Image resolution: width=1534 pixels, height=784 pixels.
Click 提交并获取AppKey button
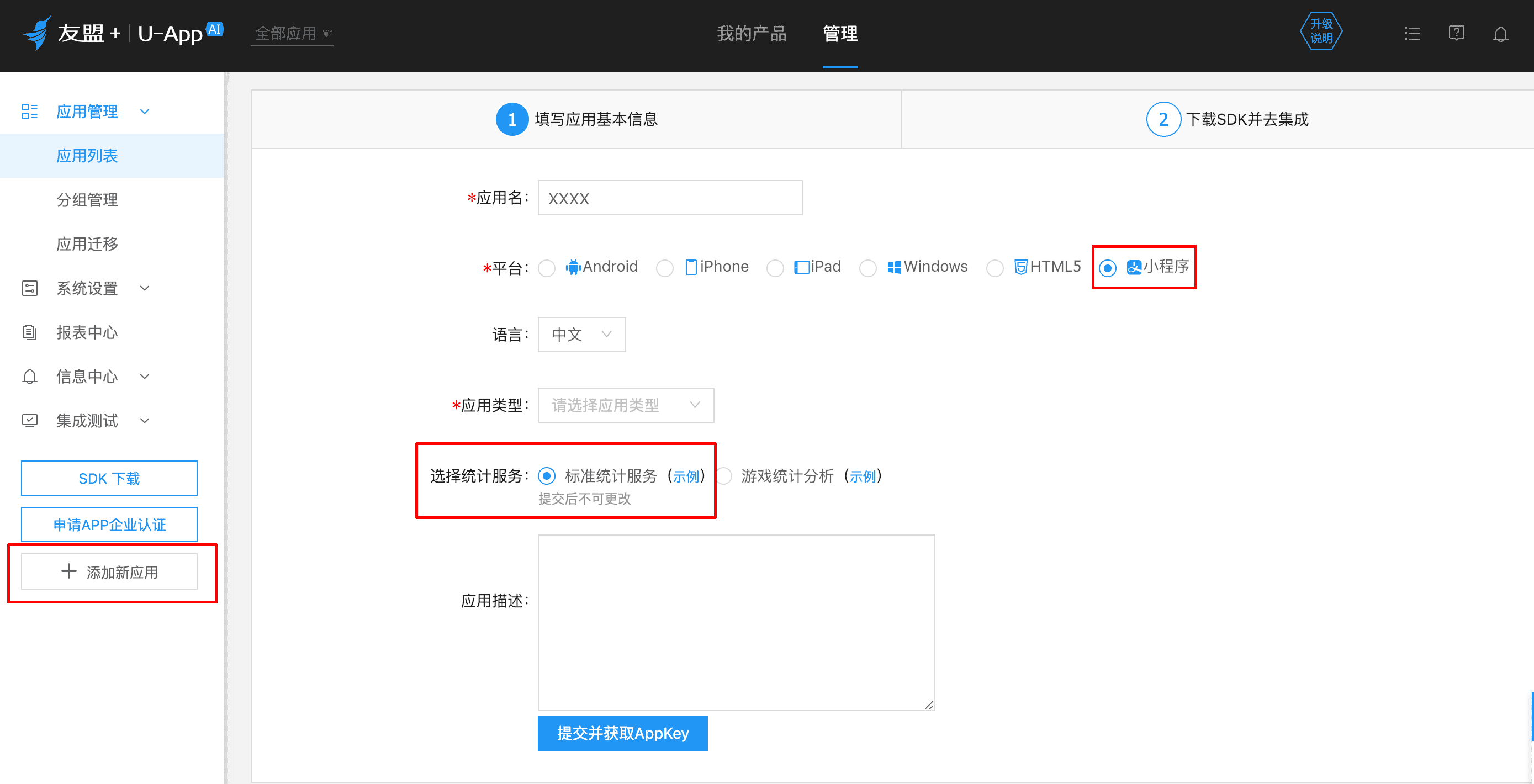coord(622,733)
